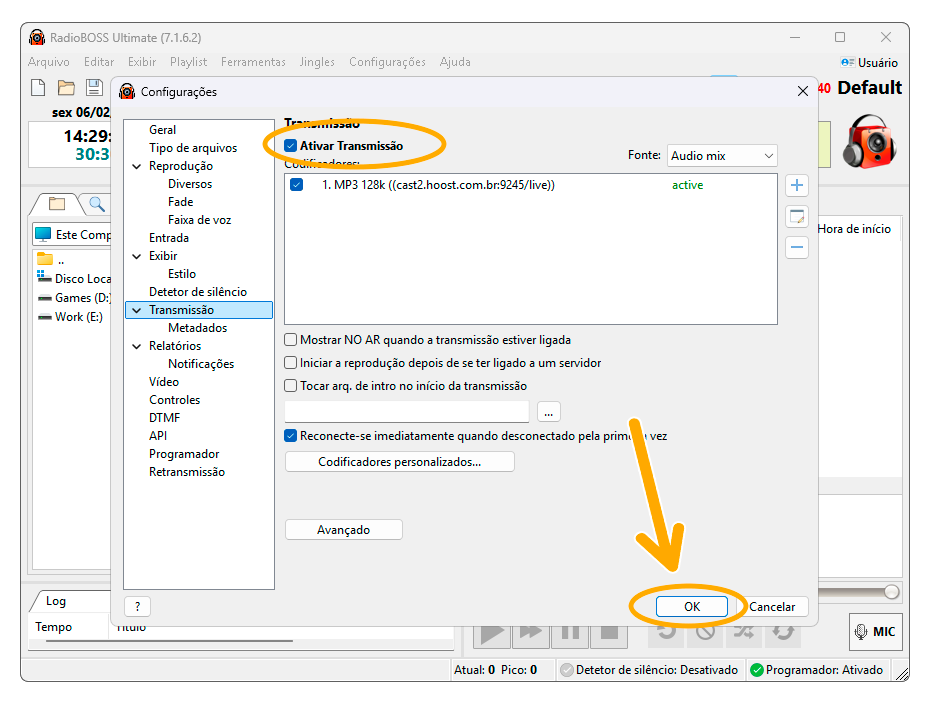Switch to the Log tab

coord(56,601)
